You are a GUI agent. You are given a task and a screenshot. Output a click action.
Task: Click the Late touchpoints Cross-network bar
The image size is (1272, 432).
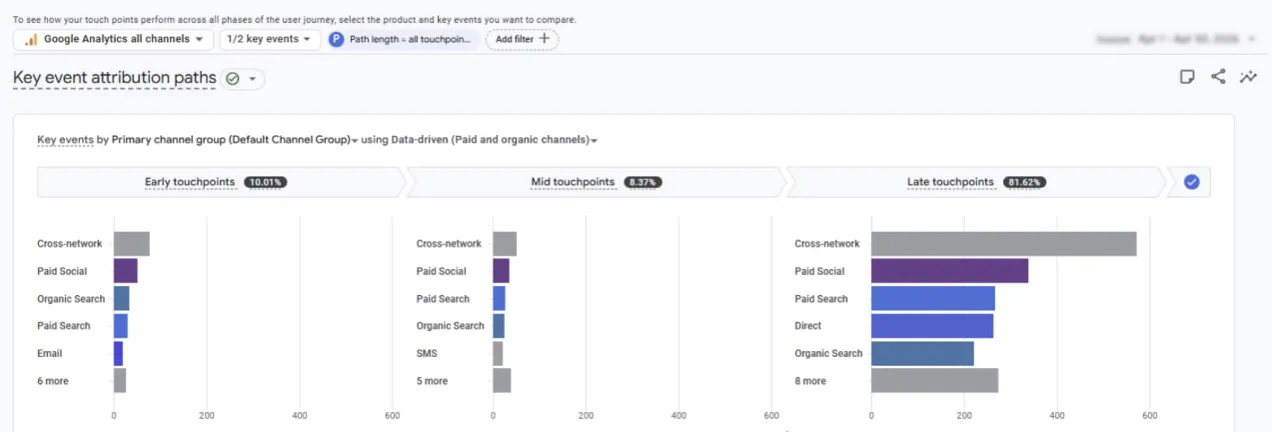1004,244
